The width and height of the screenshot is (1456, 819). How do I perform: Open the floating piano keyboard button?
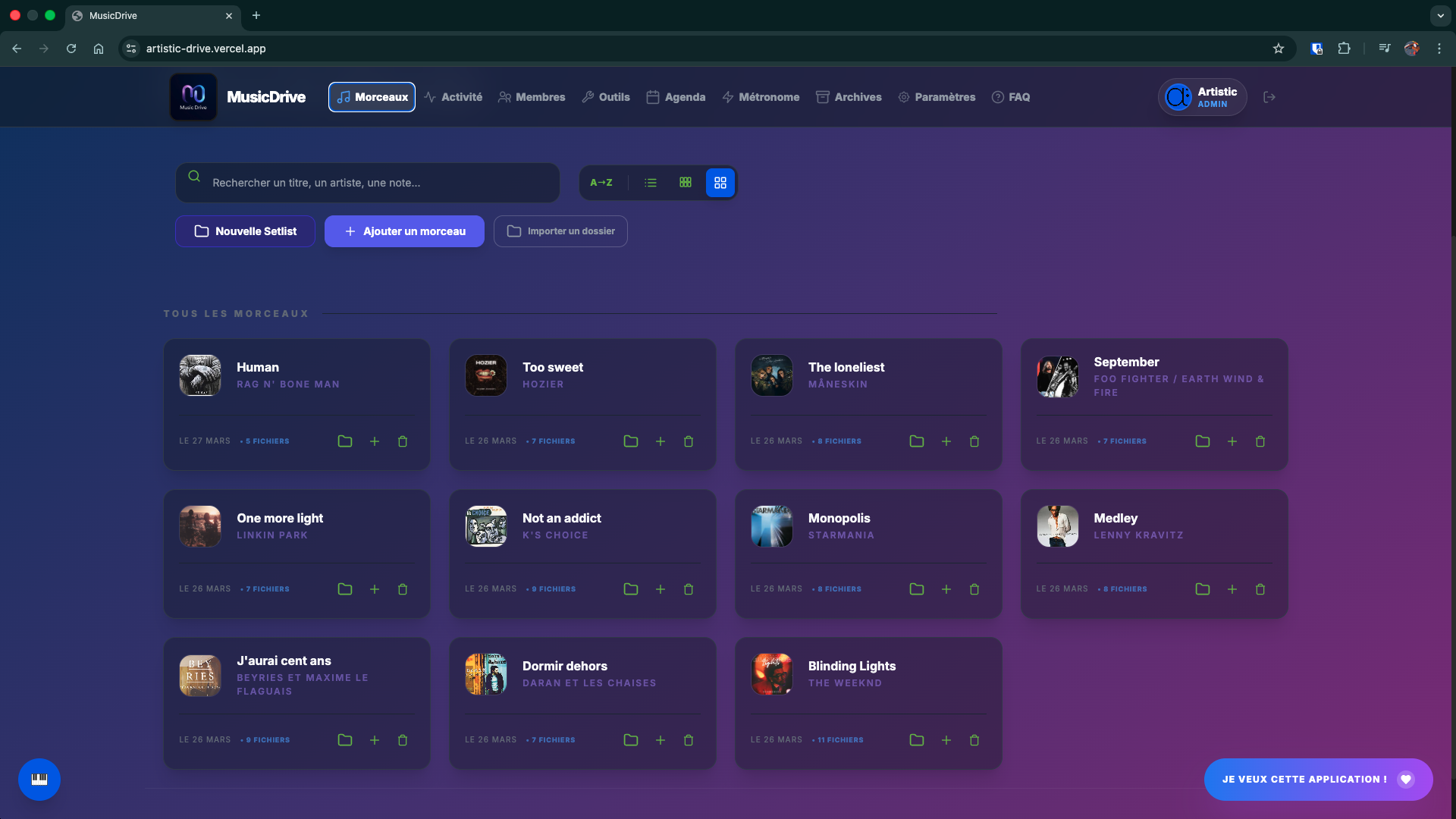[x=39, y=780]
